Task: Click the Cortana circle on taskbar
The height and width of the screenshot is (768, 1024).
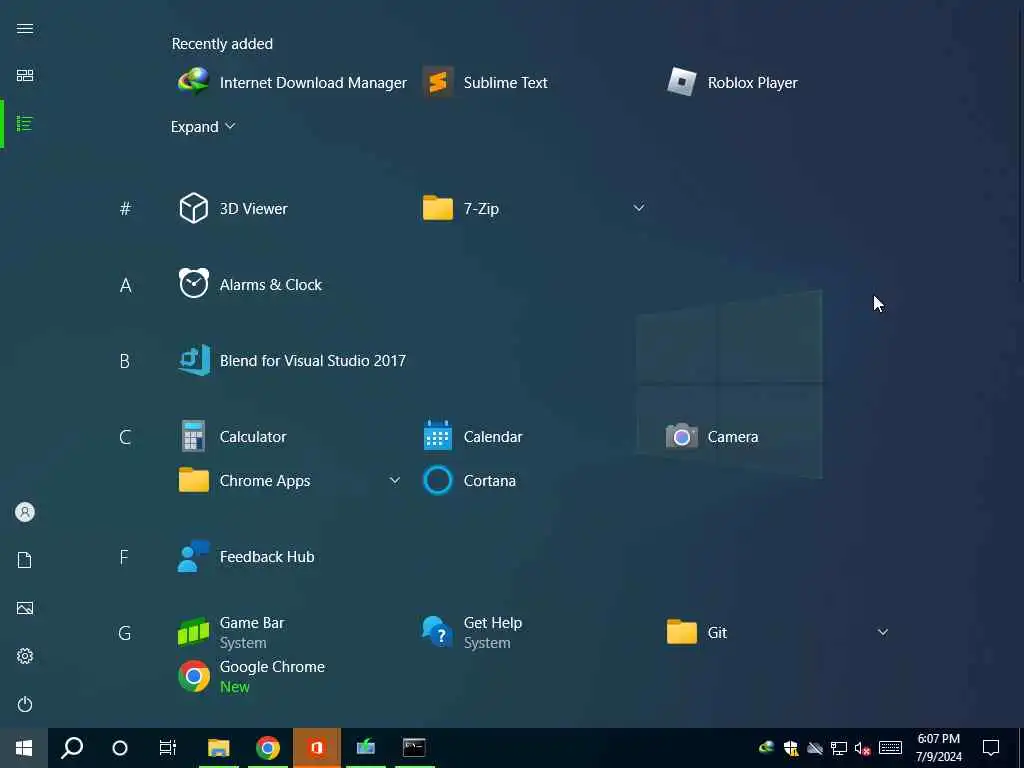Action: [x=120, y=748]
